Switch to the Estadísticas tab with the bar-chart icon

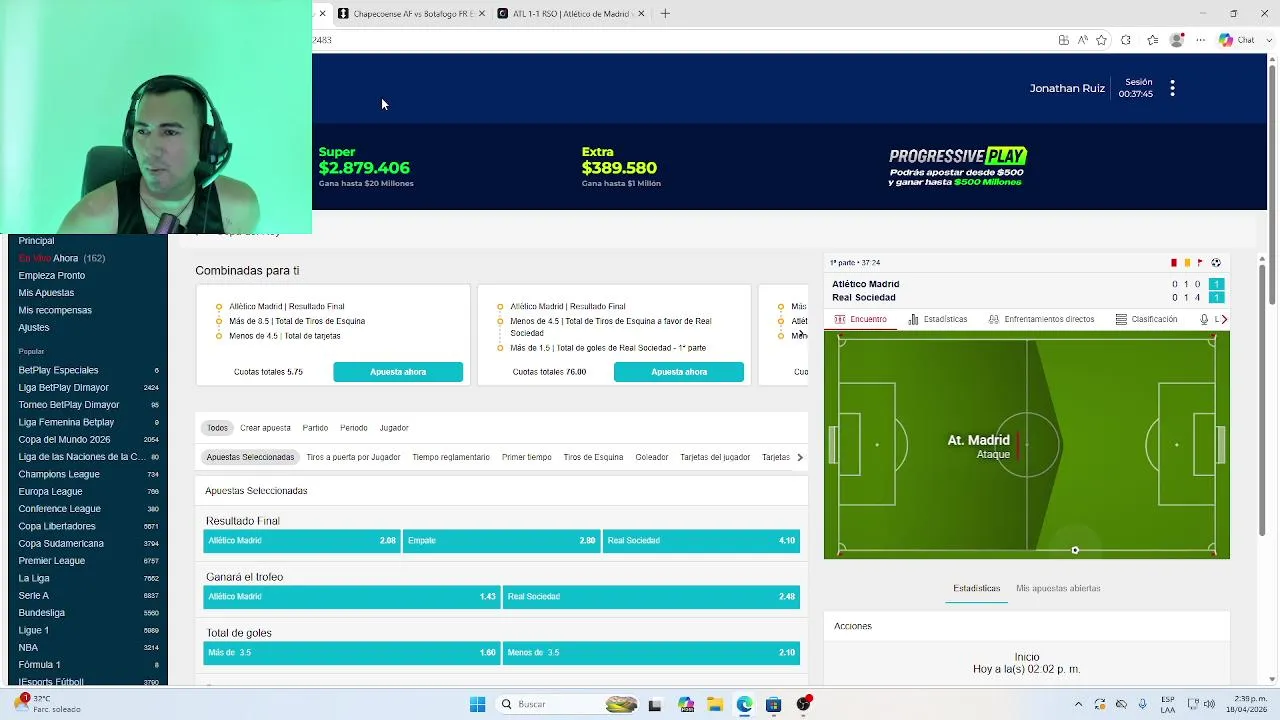938,319
